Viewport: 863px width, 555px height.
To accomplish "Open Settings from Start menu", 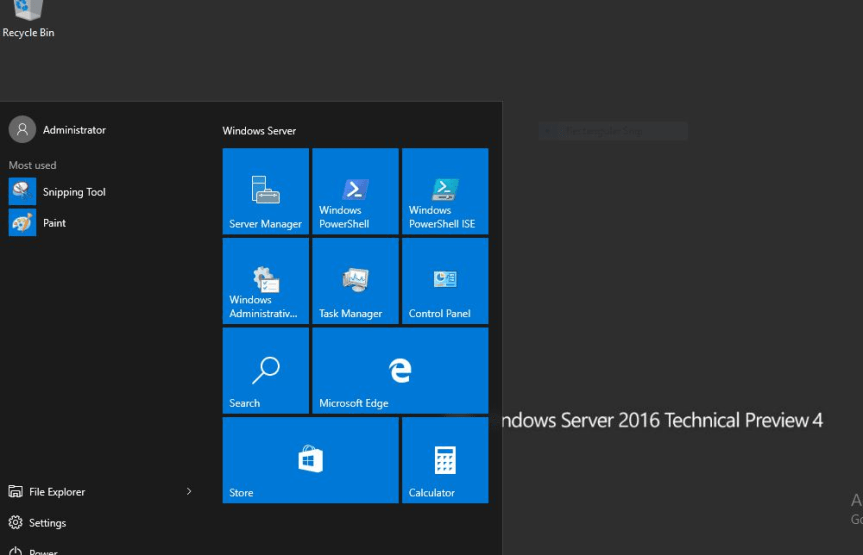I will coord(47,523).
